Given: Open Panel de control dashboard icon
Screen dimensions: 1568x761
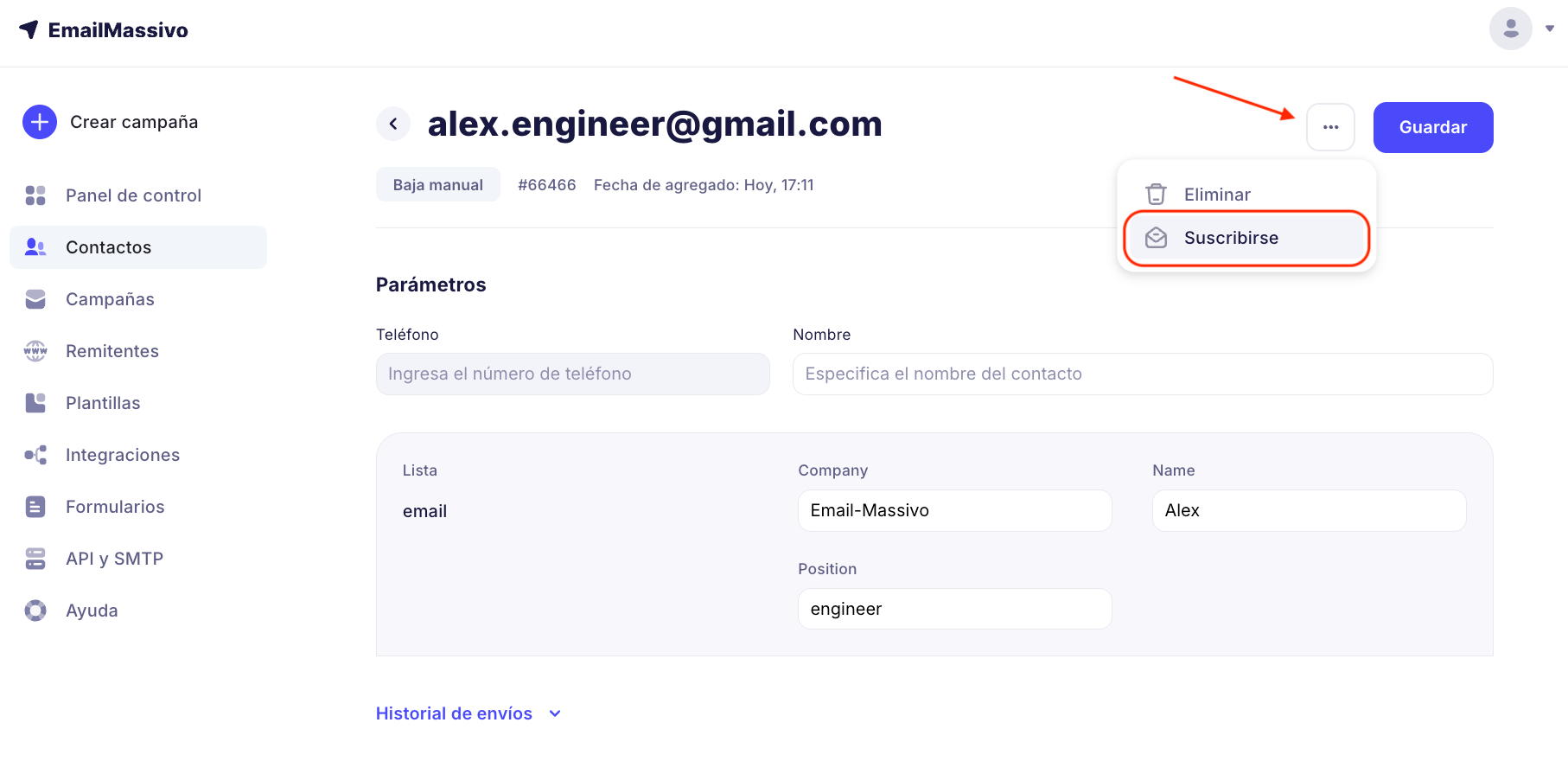Looking at the screenshot, I should pos(35,195).
